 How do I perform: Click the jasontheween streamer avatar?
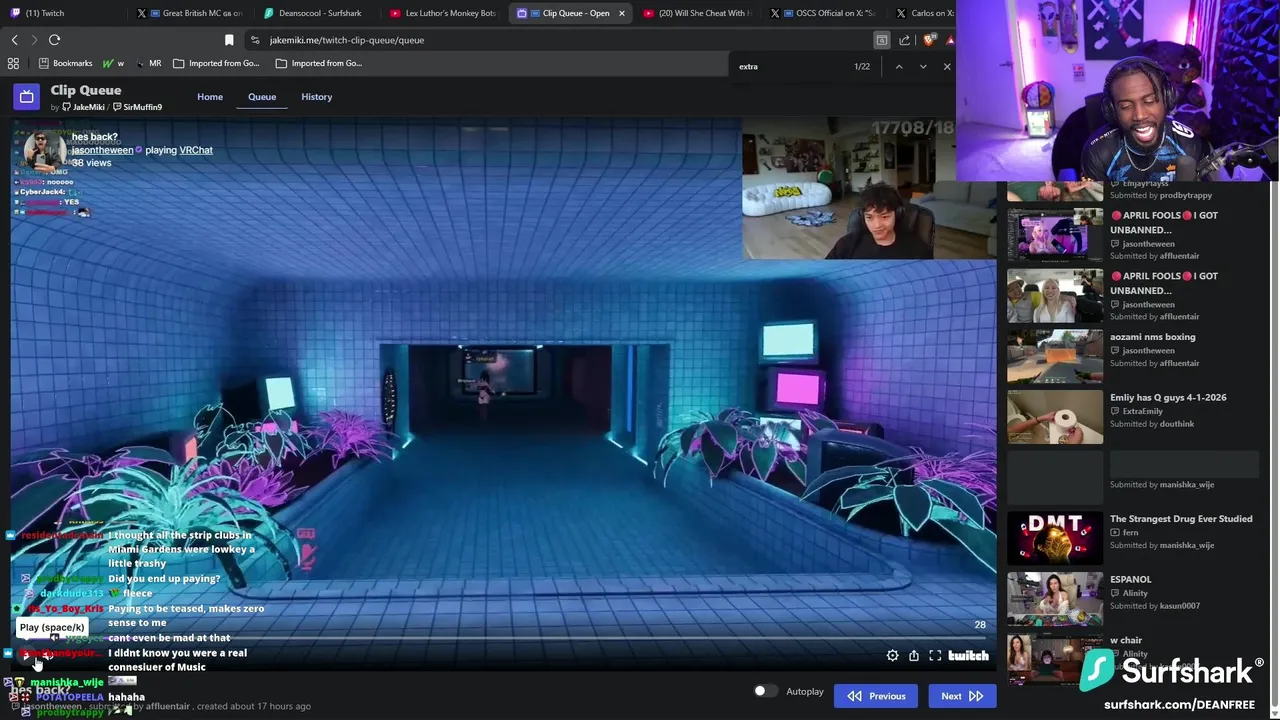(x=45, y=151)
